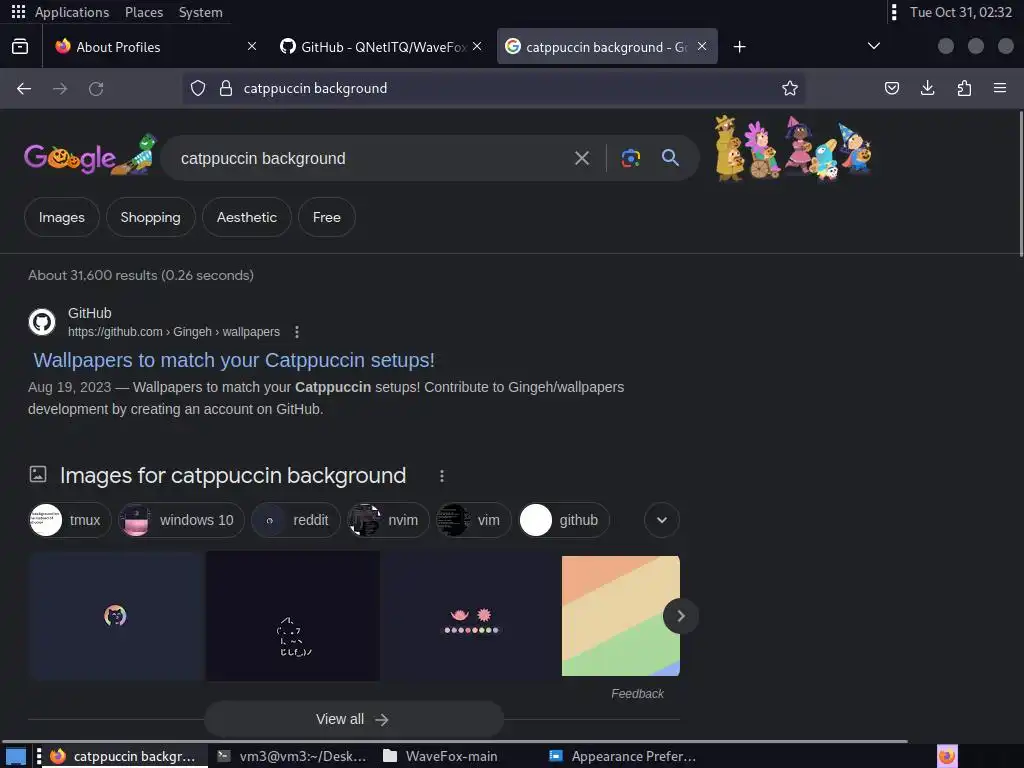Open the Firefox downloads panel
1024x768 pixels.
point(927,88)
